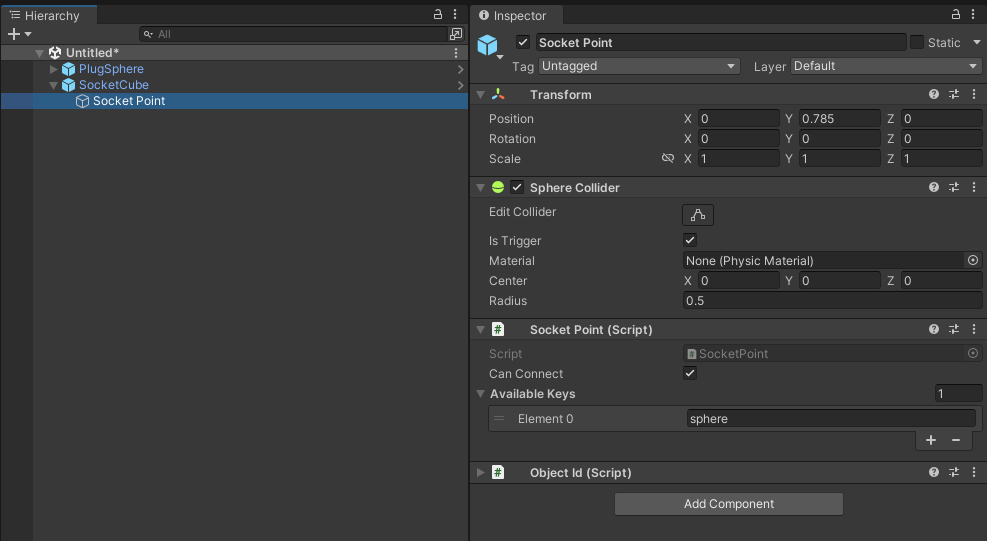Viewport: 987px width, 541px height.
Task: Click the Available Keys size field
Action: pos(959,394)
